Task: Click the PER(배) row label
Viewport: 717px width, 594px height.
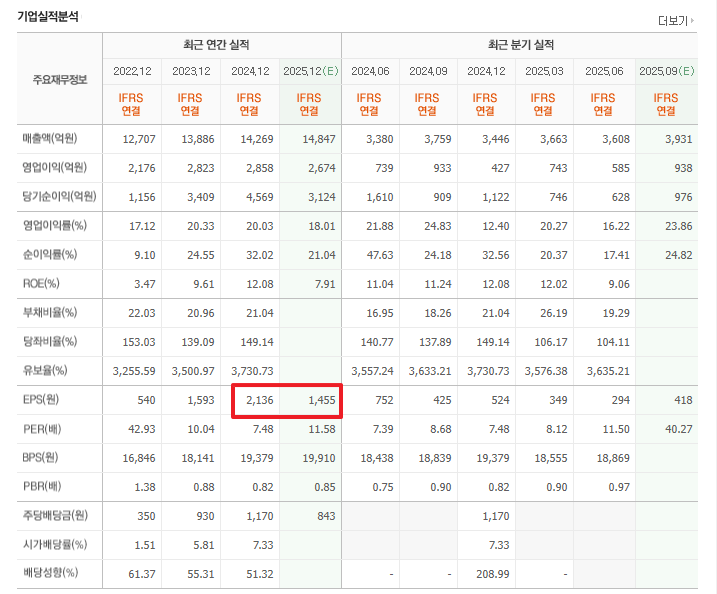Action: point(41,430)
